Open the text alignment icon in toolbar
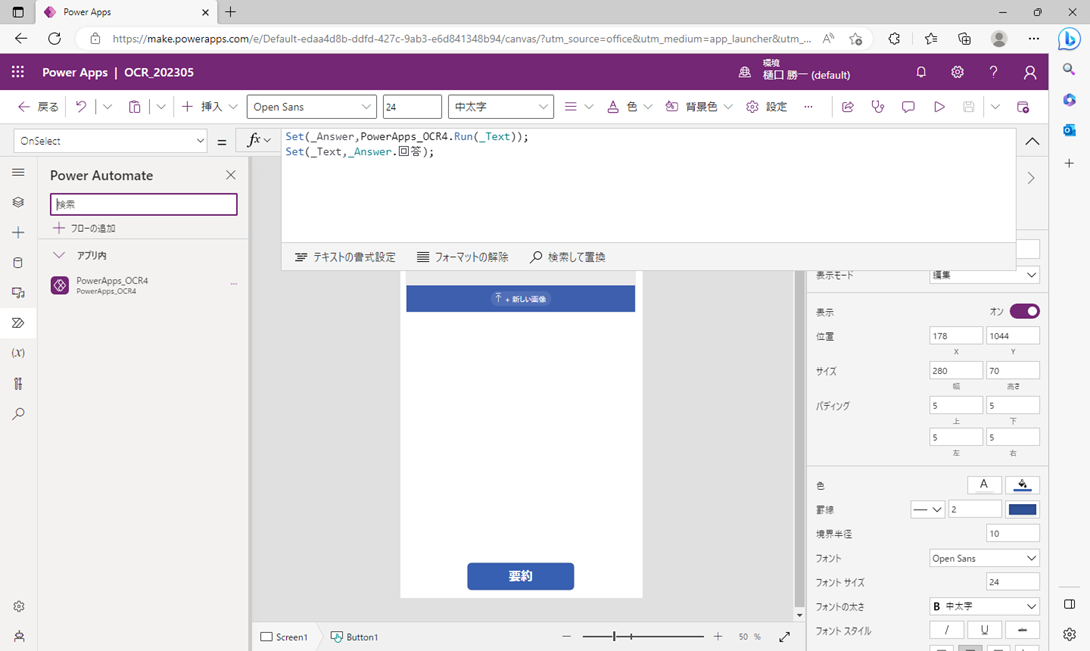Screen dimensions: 1090x651 pos(571,106)
